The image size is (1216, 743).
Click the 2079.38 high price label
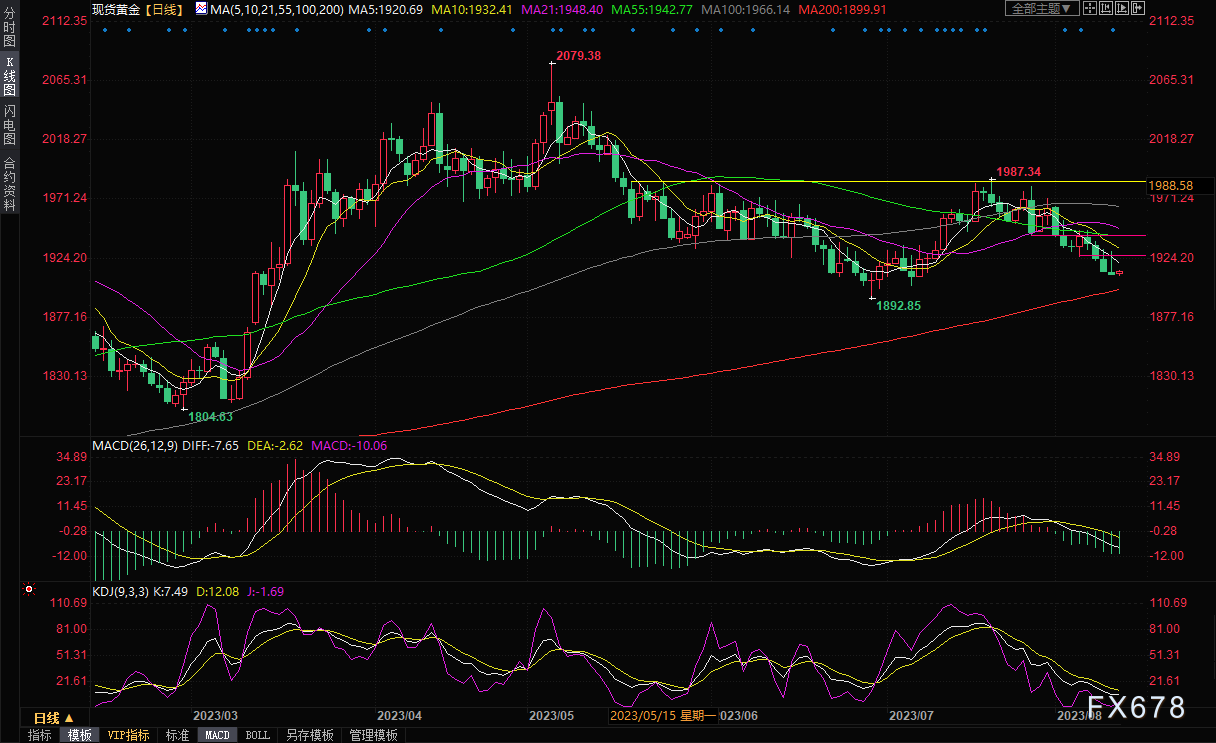coord(579,56)
